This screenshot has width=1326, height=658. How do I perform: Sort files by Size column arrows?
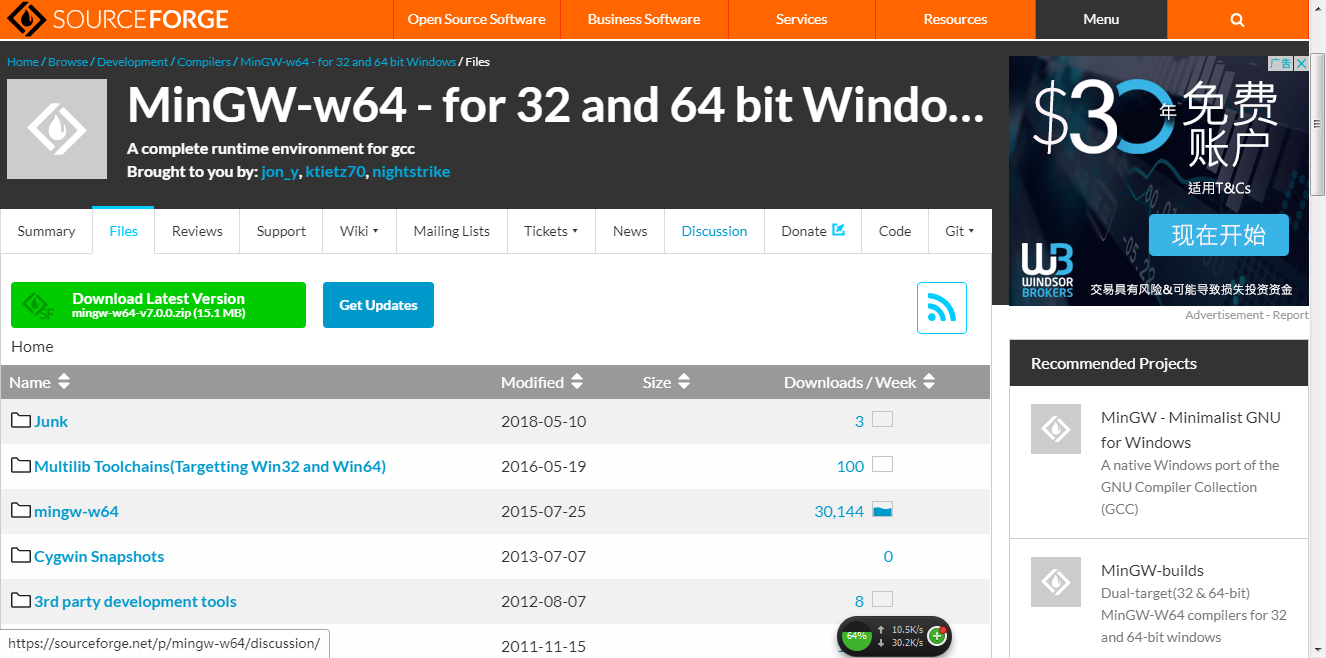(x=684, y=382)
